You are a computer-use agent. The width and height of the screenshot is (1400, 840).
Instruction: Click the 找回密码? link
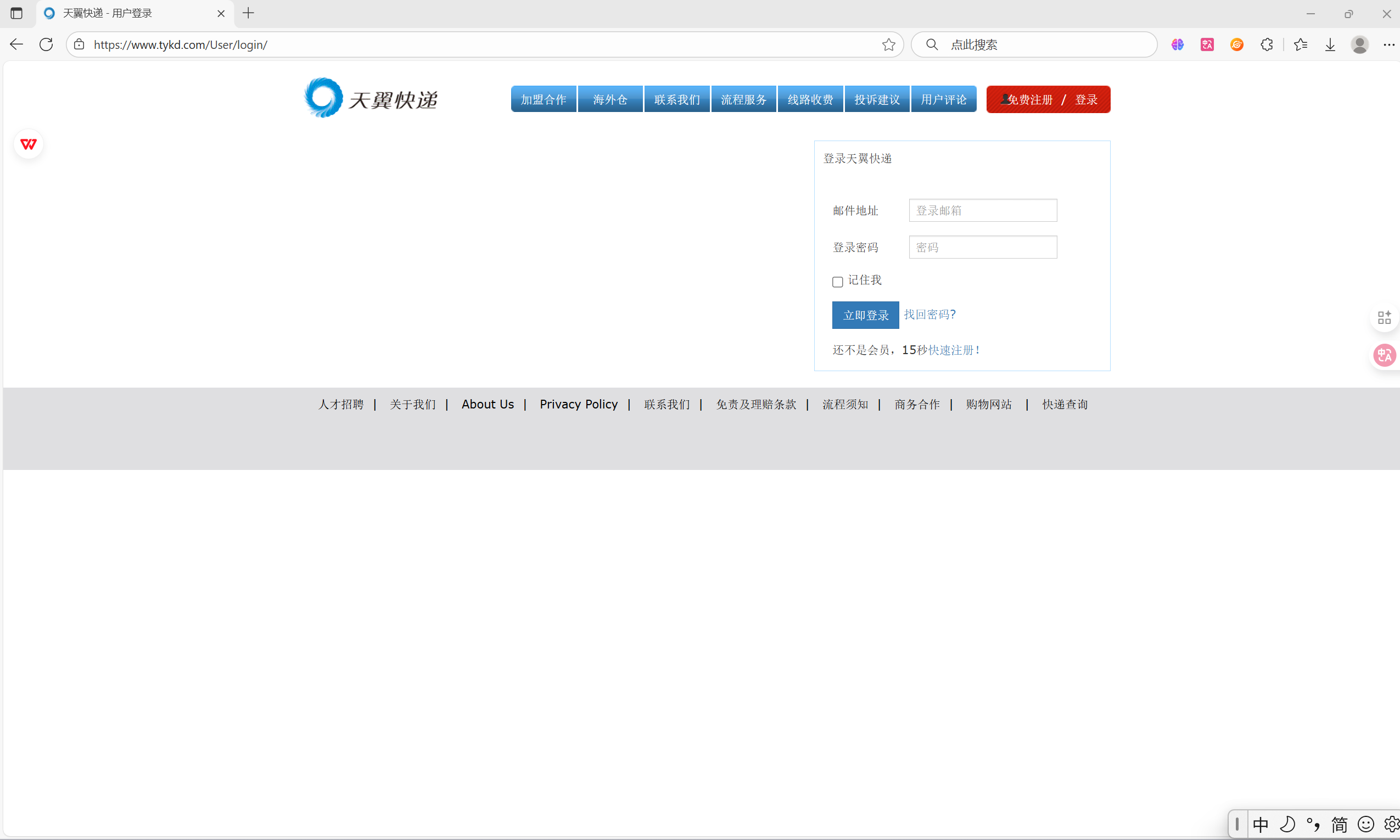(929, 315)
